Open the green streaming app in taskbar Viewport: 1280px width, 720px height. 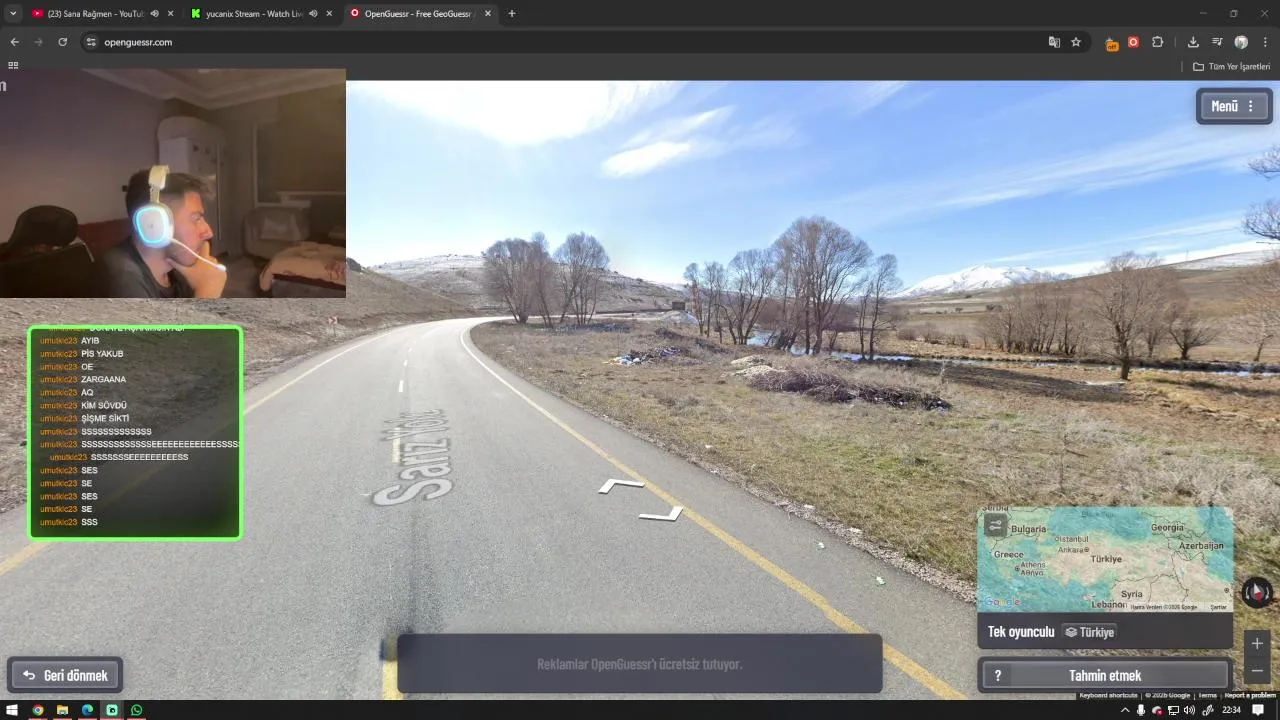point(112,710)
